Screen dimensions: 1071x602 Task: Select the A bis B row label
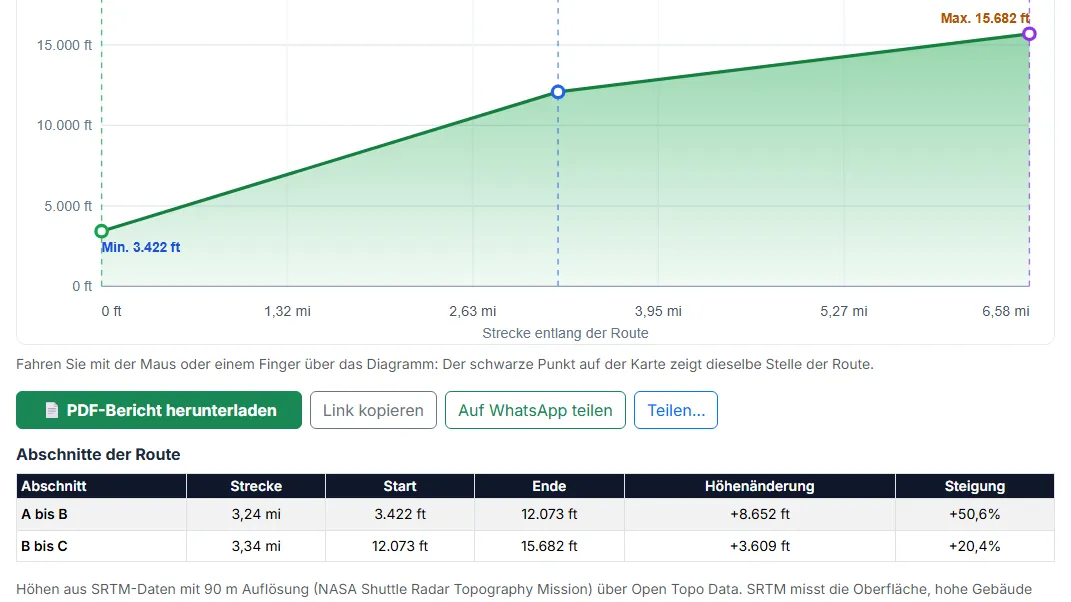(x=44, y=514)
